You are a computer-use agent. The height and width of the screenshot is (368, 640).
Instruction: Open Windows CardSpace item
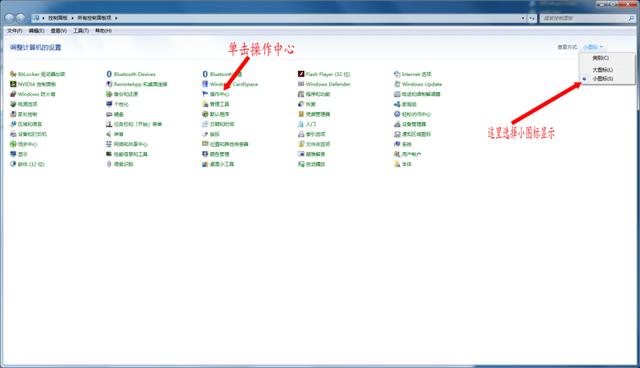click(230, 84)
